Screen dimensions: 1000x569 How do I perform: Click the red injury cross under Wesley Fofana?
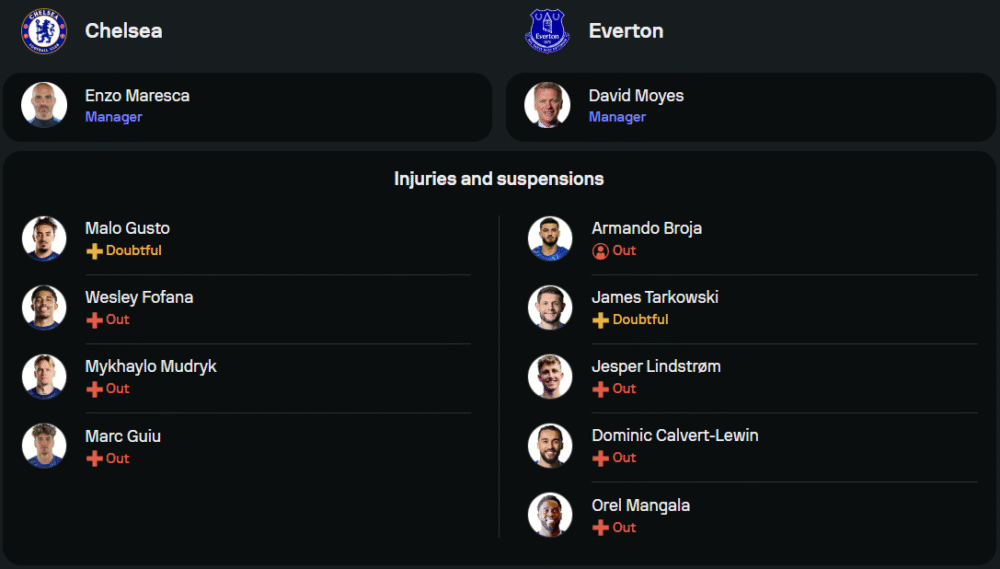pyautogui.click(x=95, y=320)
